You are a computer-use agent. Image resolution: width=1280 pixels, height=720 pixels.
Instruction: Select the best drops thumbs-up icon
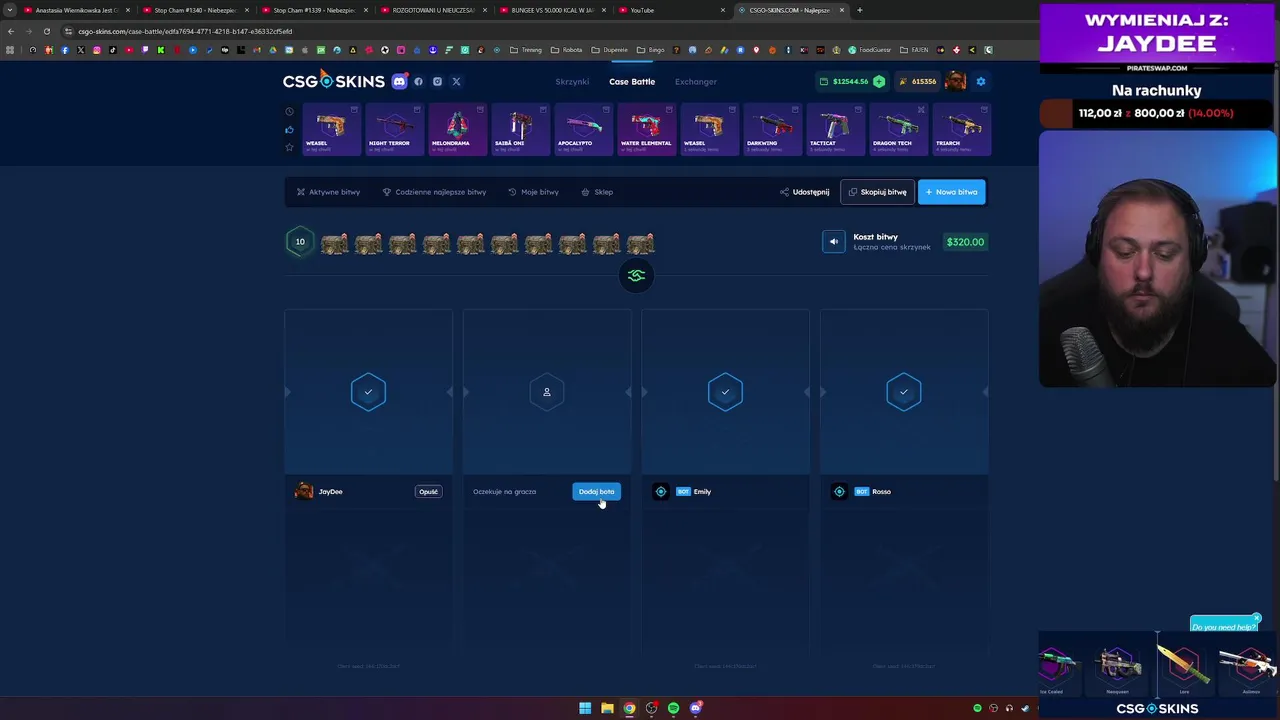(290, 130)
